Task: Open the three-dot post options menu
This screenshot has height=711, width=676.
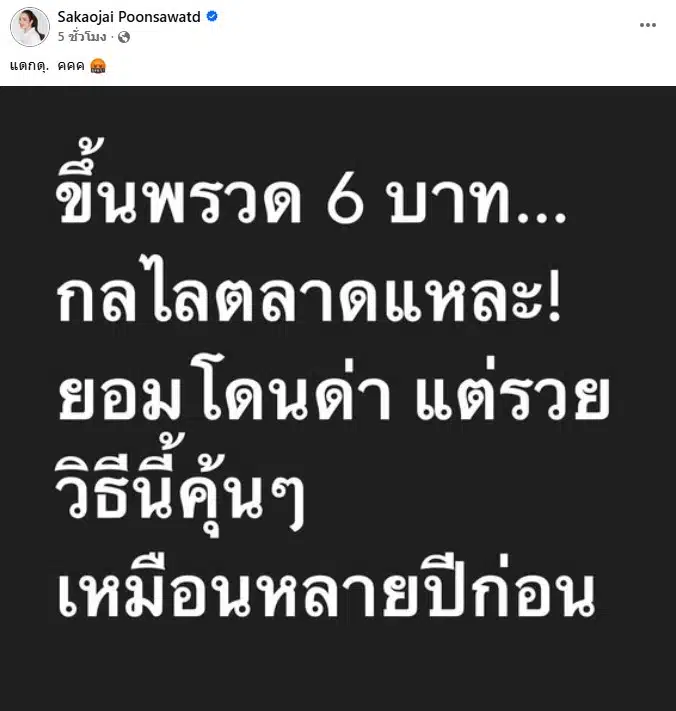Action: 648,25
